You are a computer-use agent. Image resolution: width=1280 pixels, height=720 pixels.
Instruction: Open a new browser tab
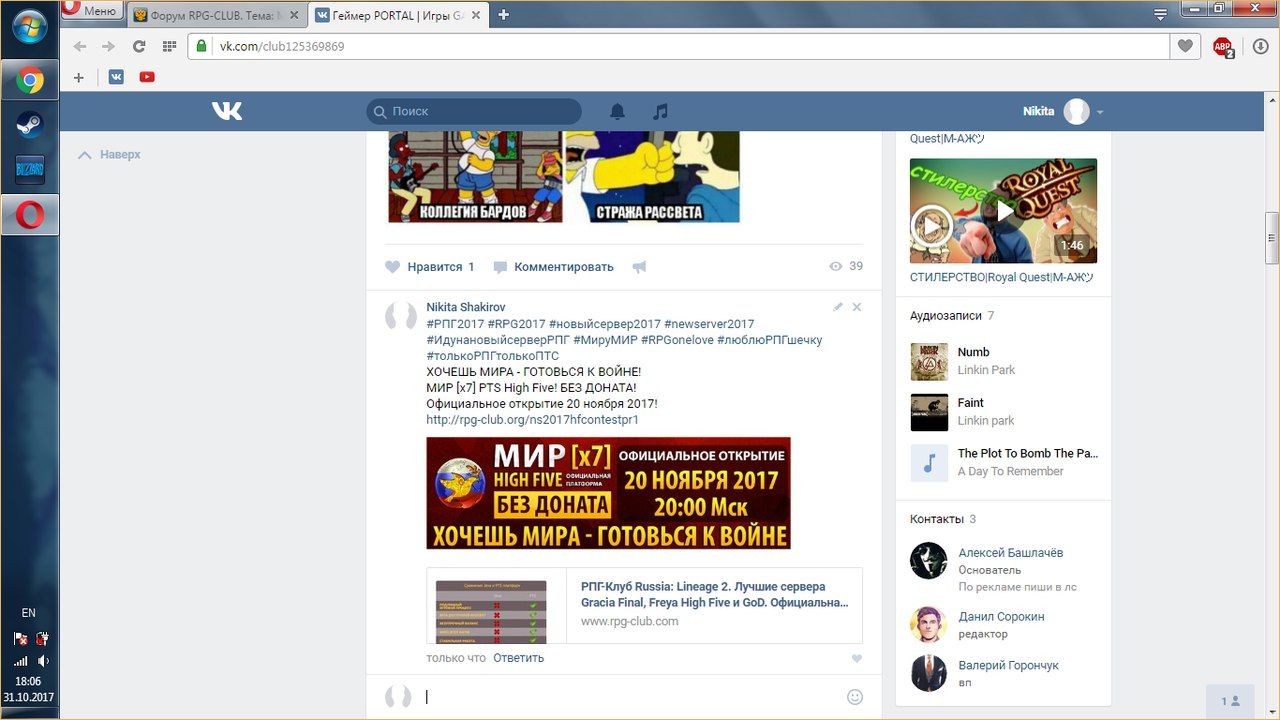click(503, 14)
